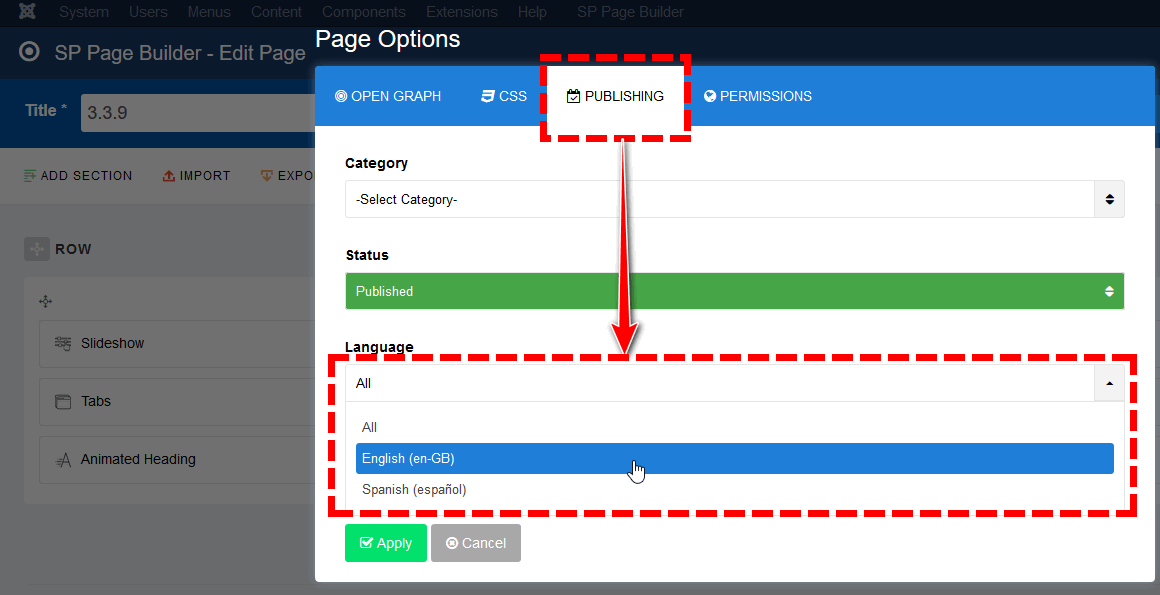Select the Animated Heading addon

178,460
